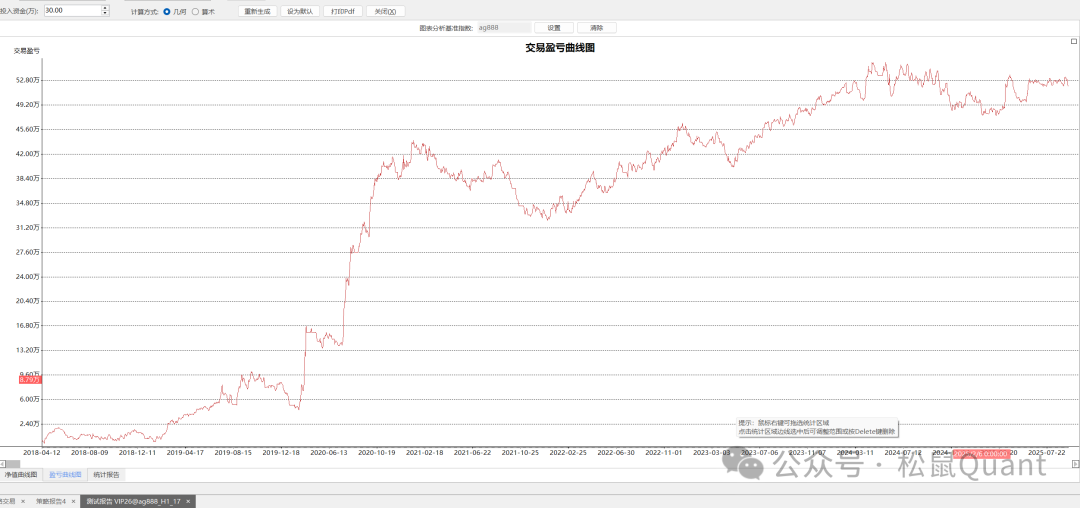Screen dimensions: 1080x508
Task: Select the 盈亏曲线图 tab
Action: pyautogui.click(x=64, y=474)
